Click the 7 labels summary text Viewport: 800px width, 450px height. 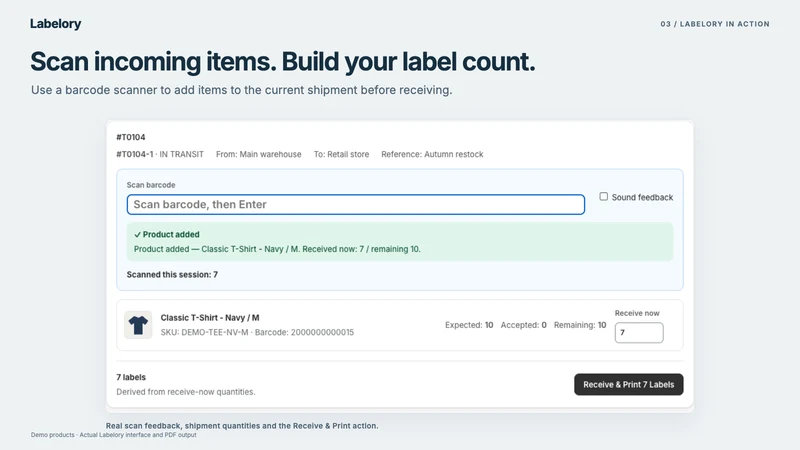coord(131,378)
